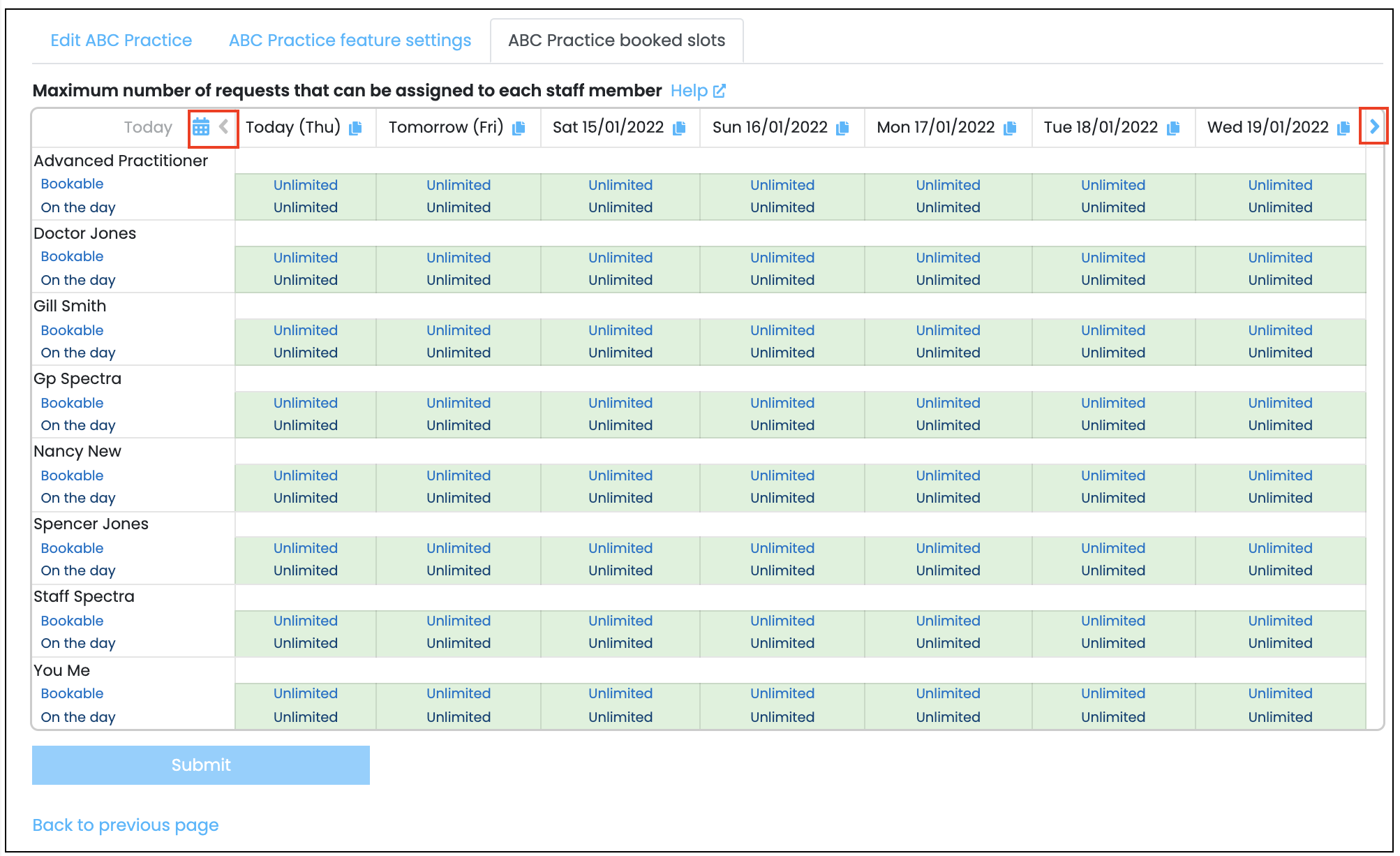Click copy icon for Sun 16/01/2022
This screenshot has height=856, width=1400.
[x=842, y=128]
